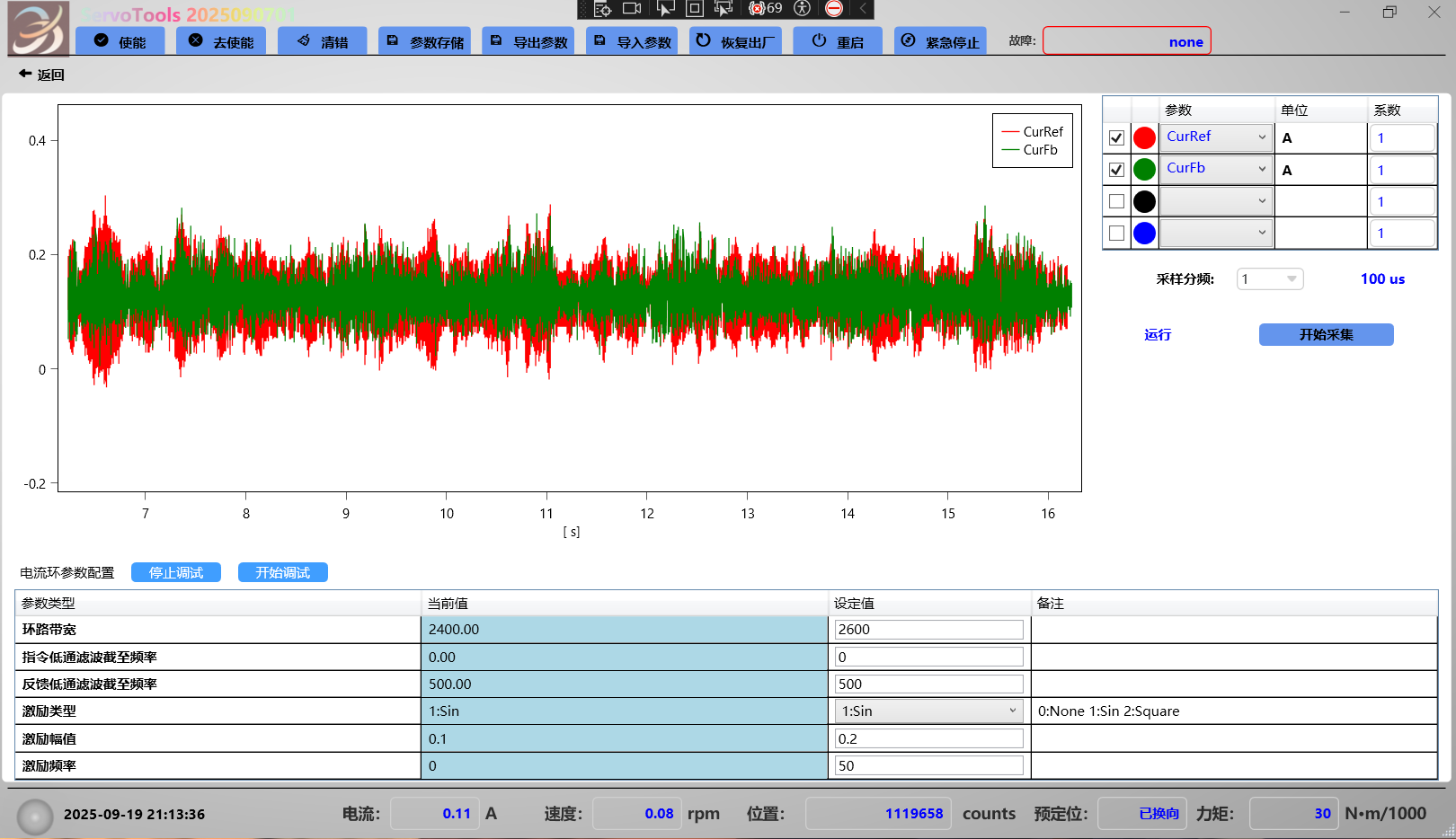Collapse the debug toolbar chevron

pos(863,9)
